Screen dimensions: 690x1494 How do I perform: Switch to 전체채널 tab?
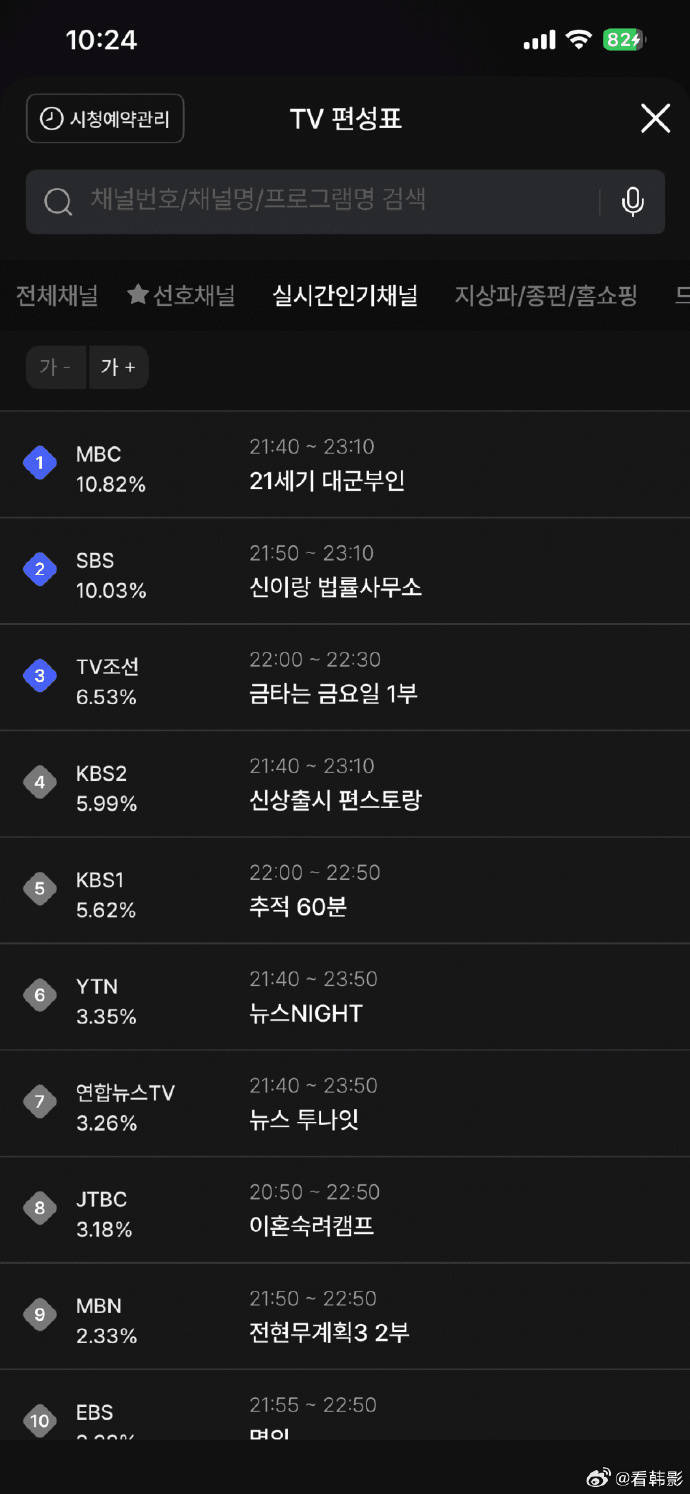tap(57, 295)
